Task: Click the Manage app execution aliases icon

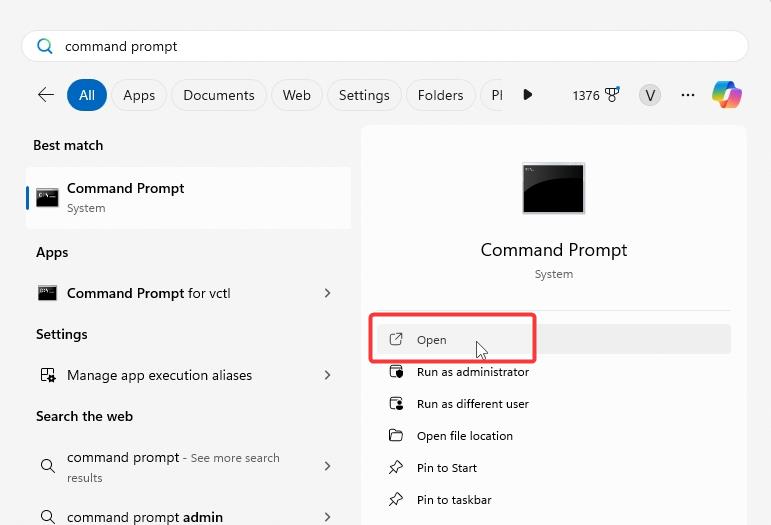Action: pos(48,375)
